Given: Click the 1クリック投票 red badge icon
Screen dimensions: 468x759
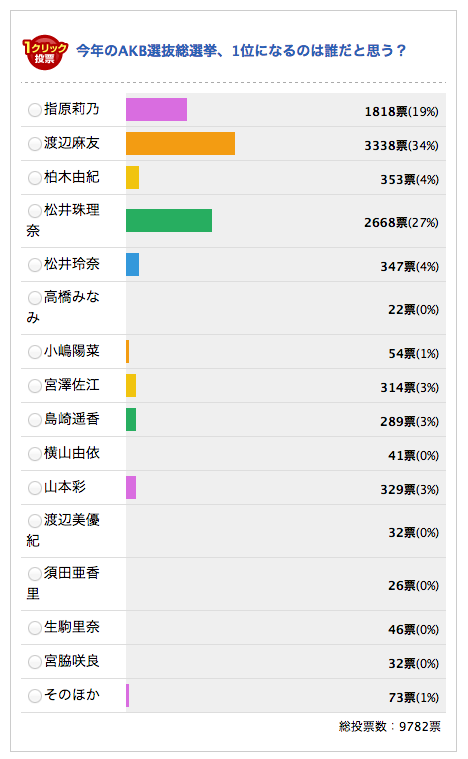Looking at the screenshot, I should (x=45, y=52).
